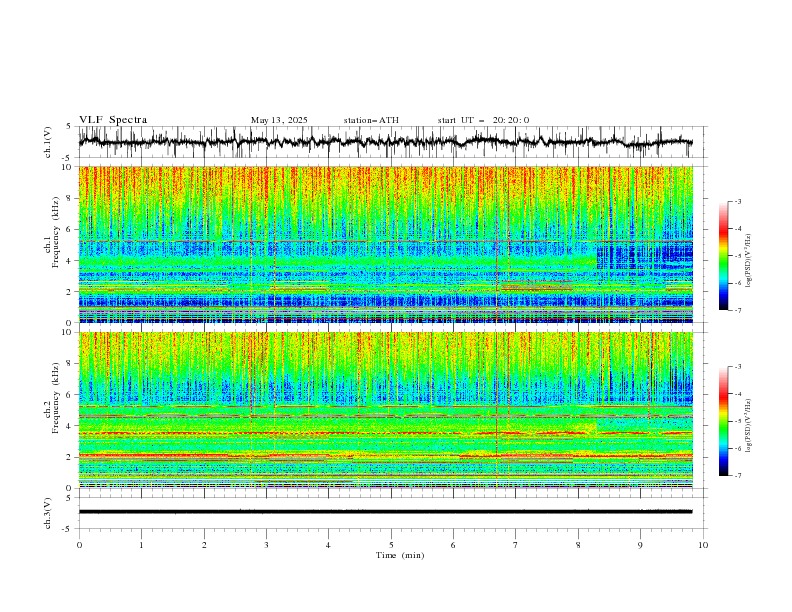Image resolution: width=792 pixels, height=612 pixels.
Task: Click the "-3" tick on ch.1 color bar
Action: [x=737, y=201]
